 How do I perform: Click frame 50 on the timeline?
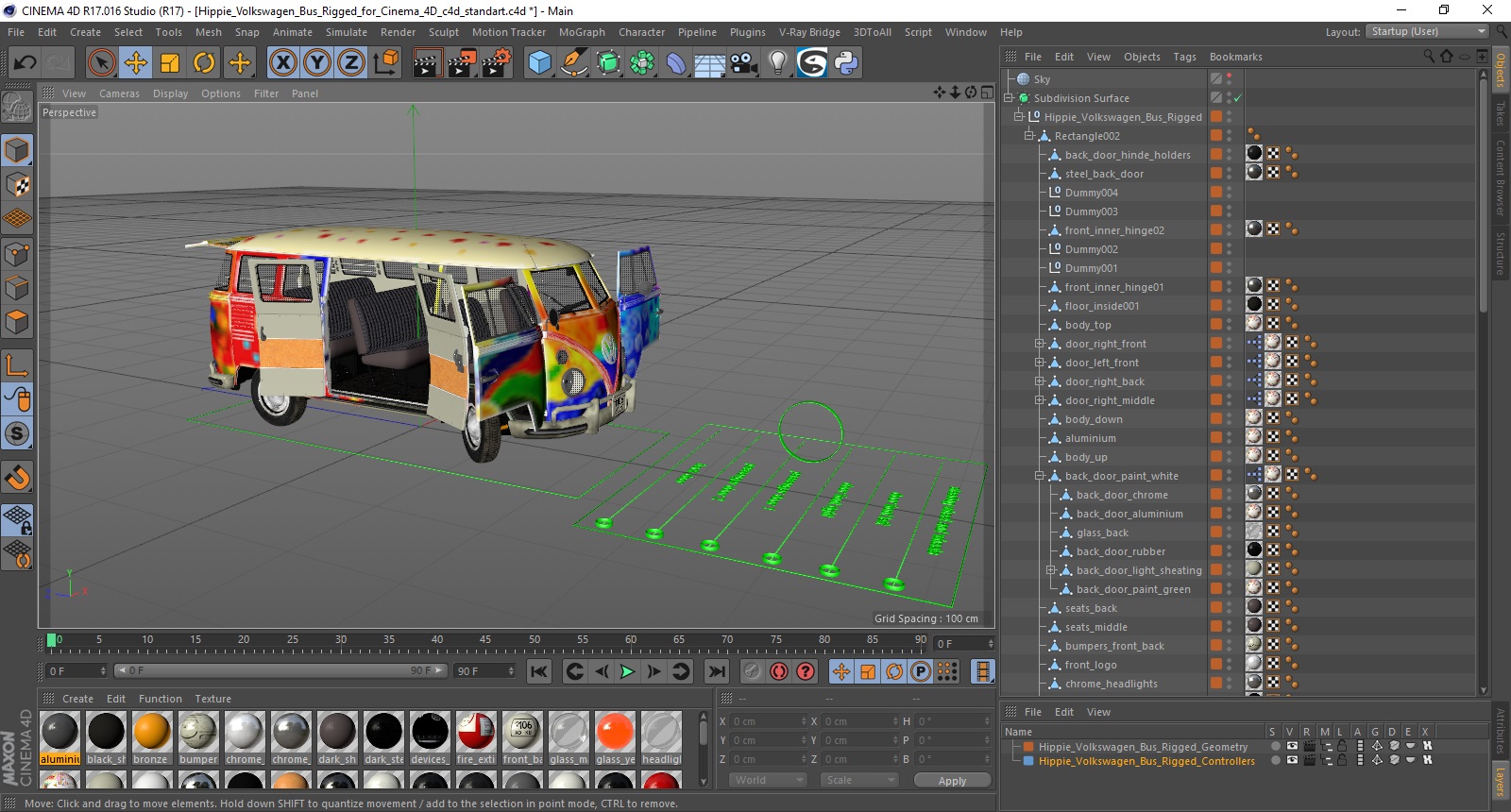tap(535, 640)
